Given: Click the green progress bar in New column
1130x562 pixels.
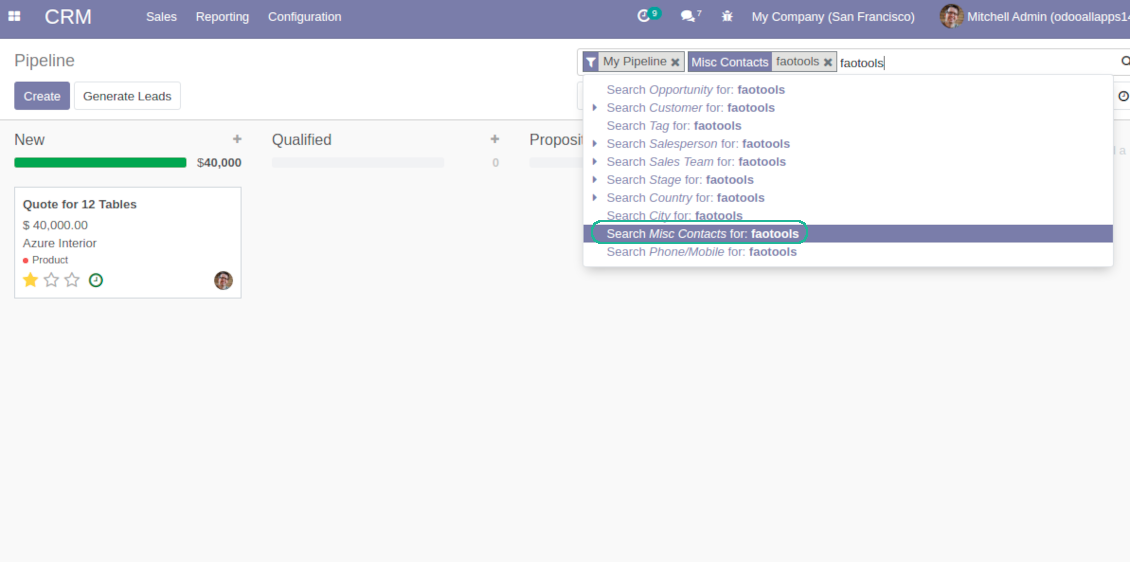Looking at the screenshot, I should point(100,162).
